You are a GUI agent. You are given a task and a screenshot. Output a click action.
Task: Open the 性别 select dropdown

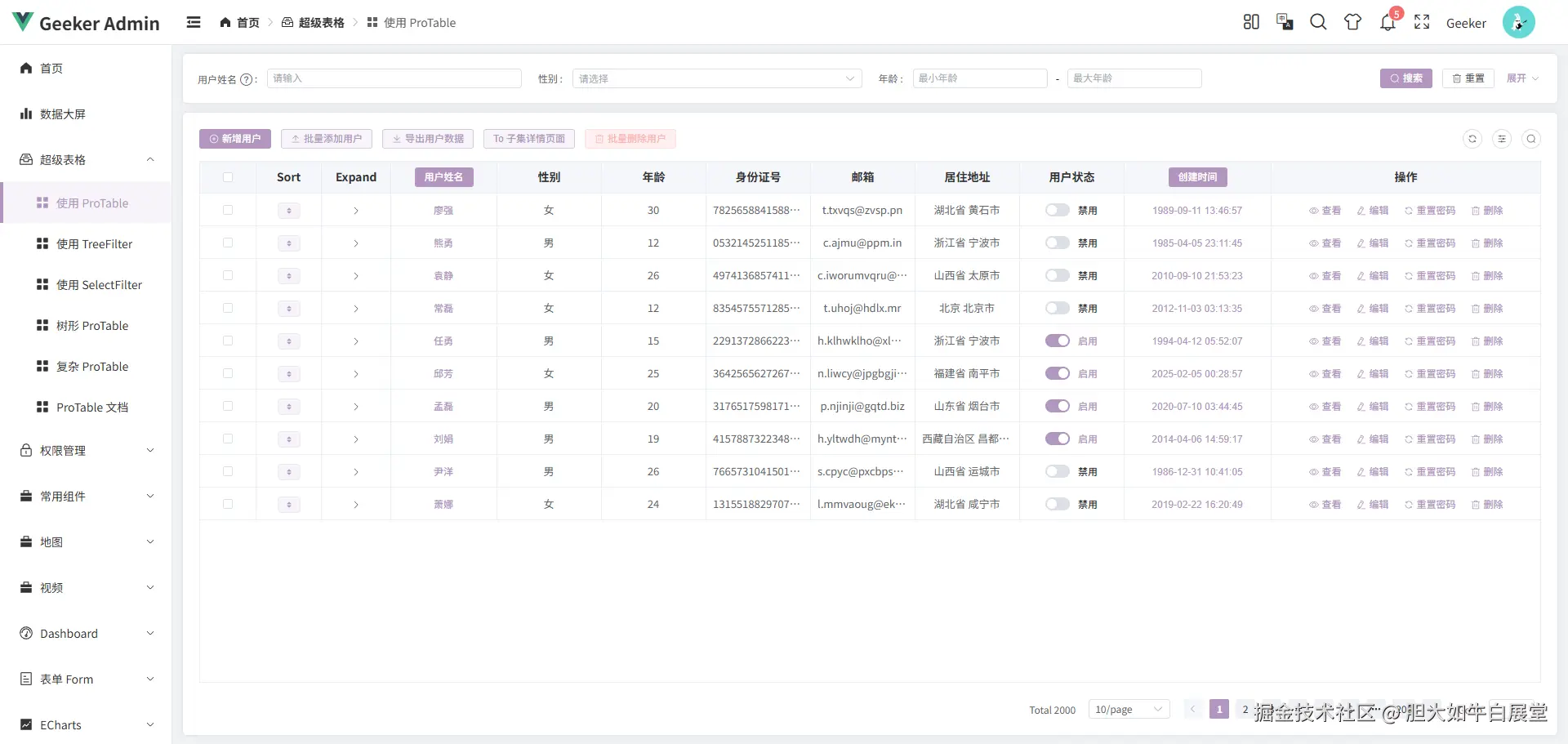pos(716,78)
